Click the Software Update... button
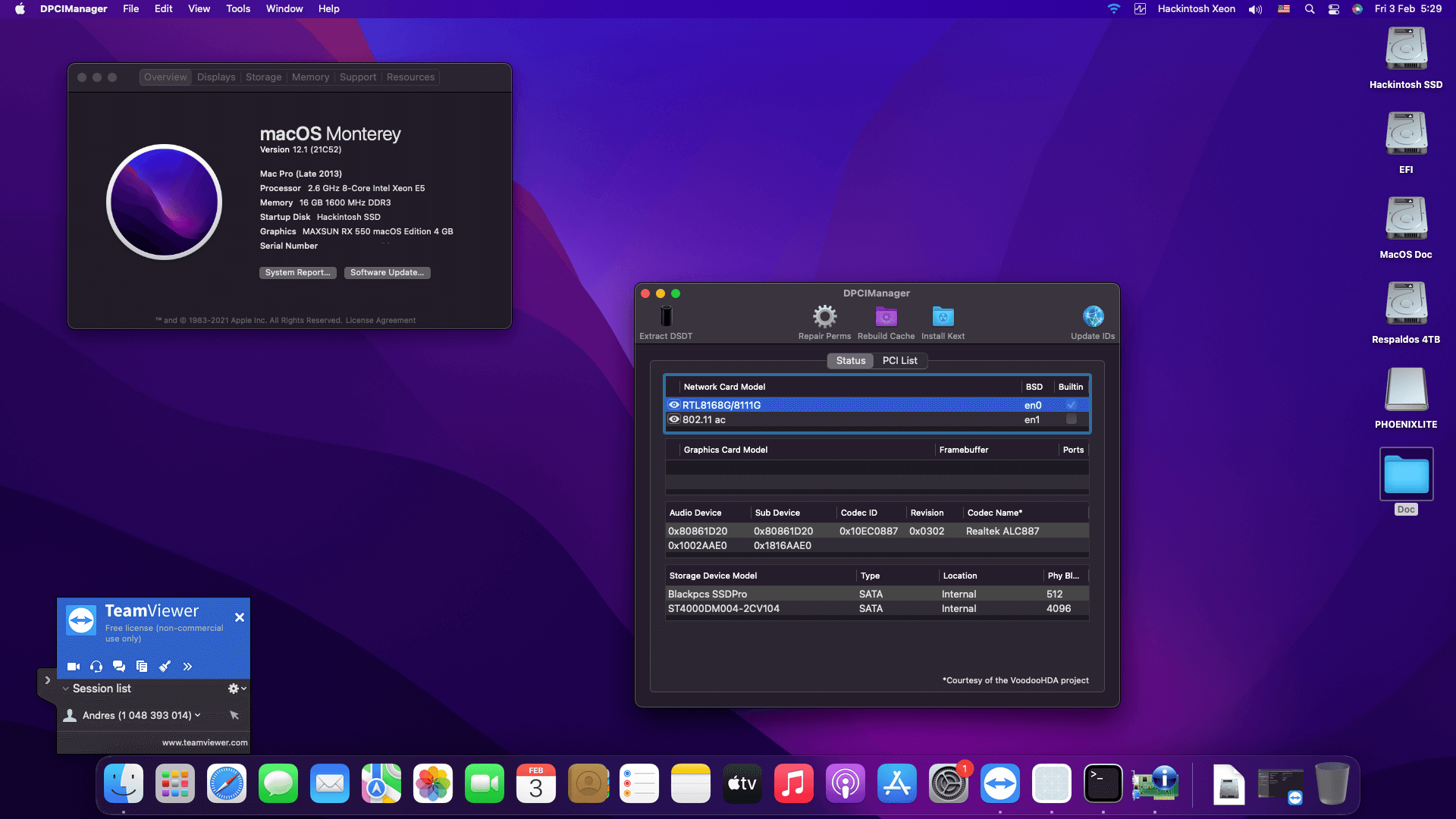This screenshot has width=1456, height=819. pos(387,272)
